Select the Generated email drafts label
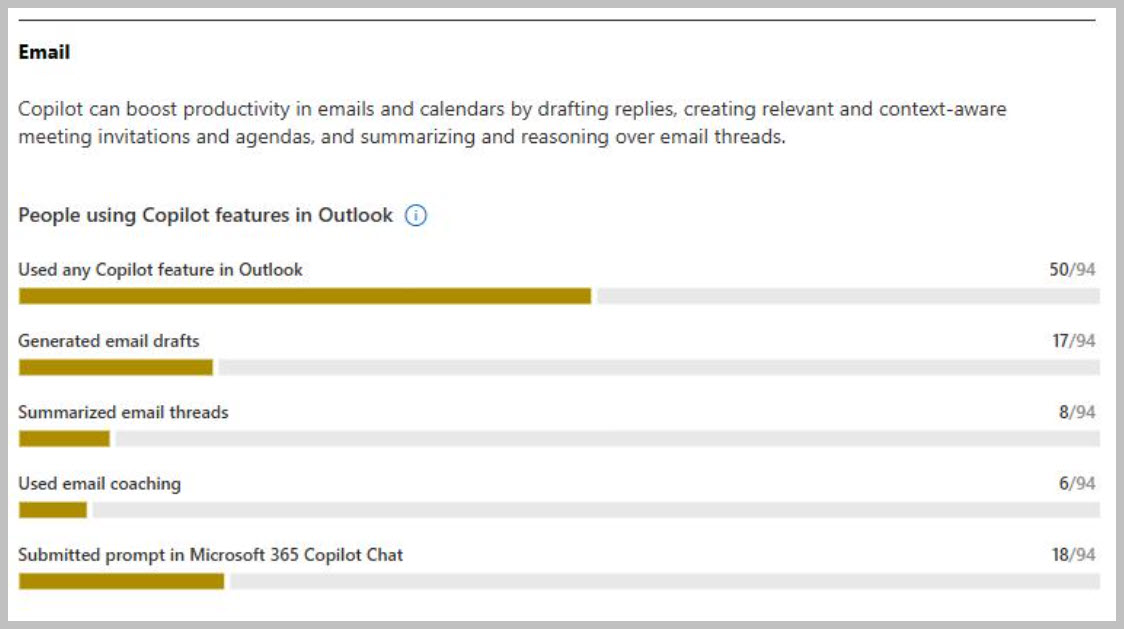The image size is (1124, 629). 108,341
